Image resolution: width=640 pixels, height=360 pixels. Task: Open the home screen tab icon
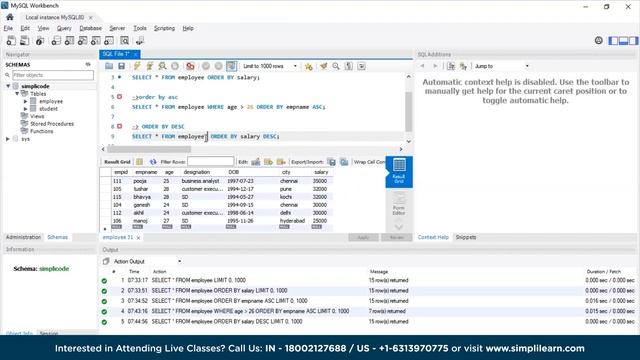10,17
